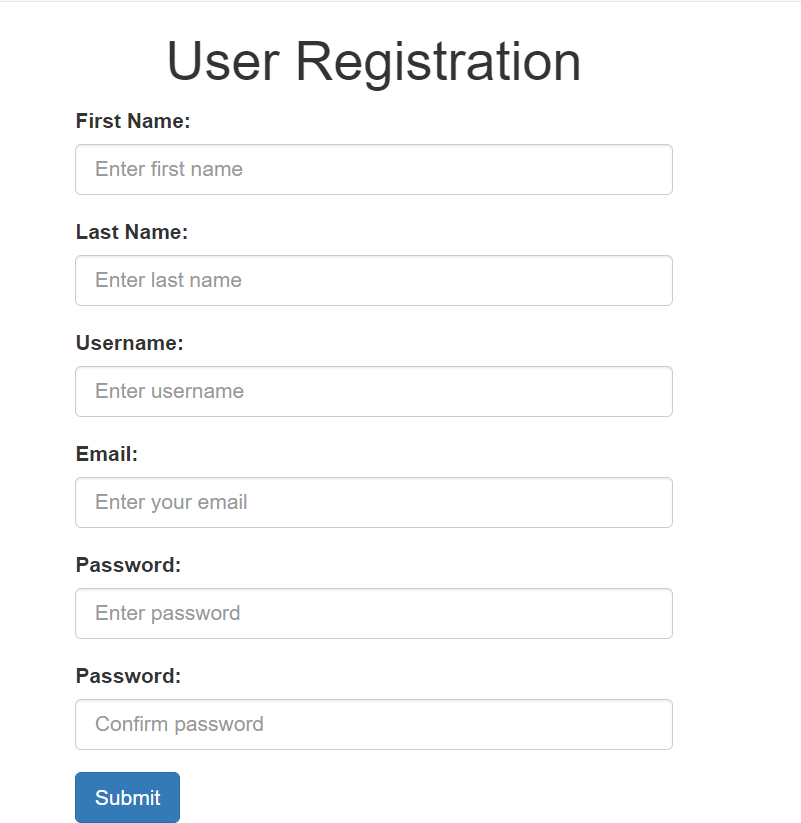Click the Last Name label
801x823 pixels.
tap(131, 232)
